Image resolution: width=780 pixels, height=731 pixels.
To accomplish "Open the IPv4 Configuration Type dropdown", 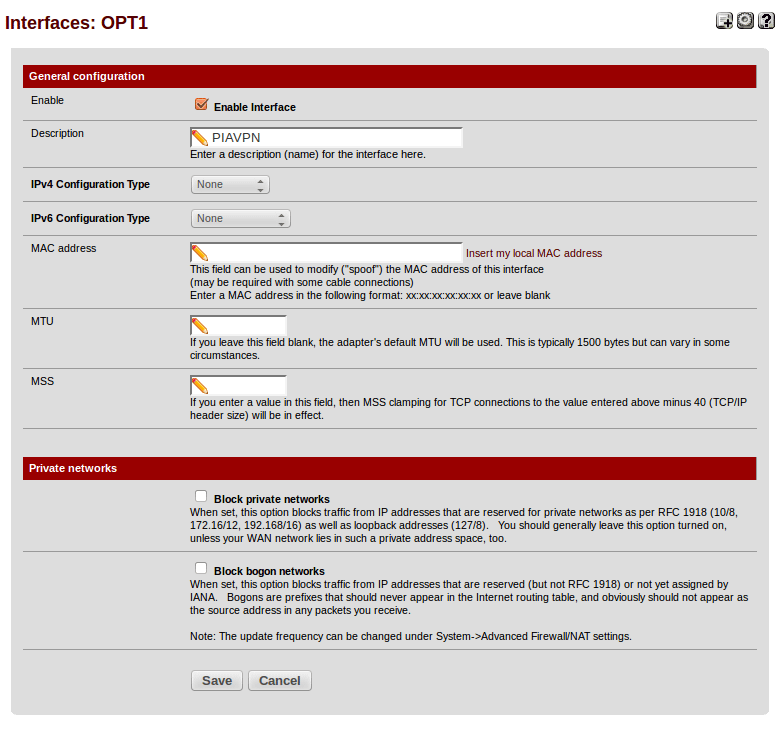I will (x=230, y=185).
